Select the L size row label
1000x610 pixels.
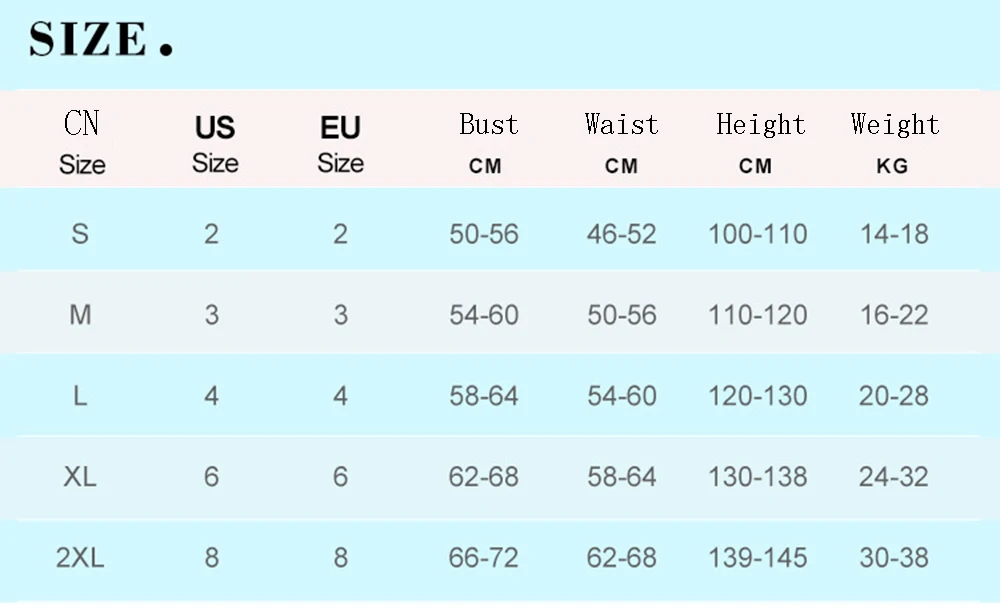pos(80,396)
